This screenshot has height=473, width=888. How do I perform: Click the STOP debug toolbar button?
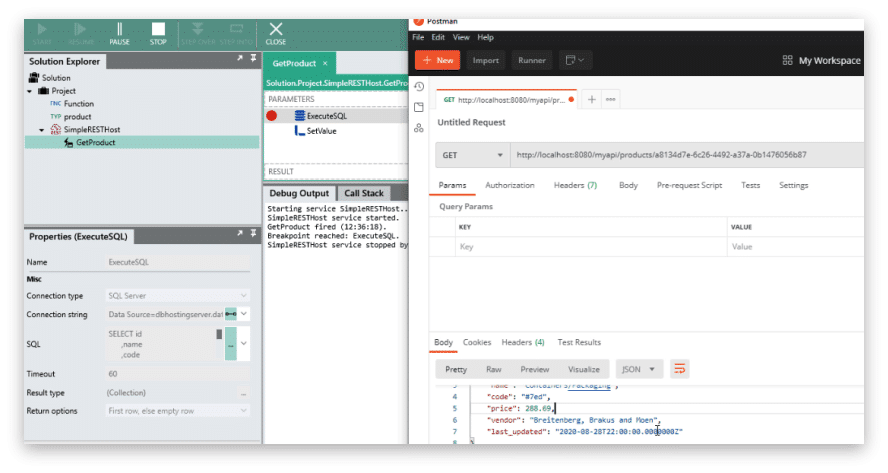point(158,34)
